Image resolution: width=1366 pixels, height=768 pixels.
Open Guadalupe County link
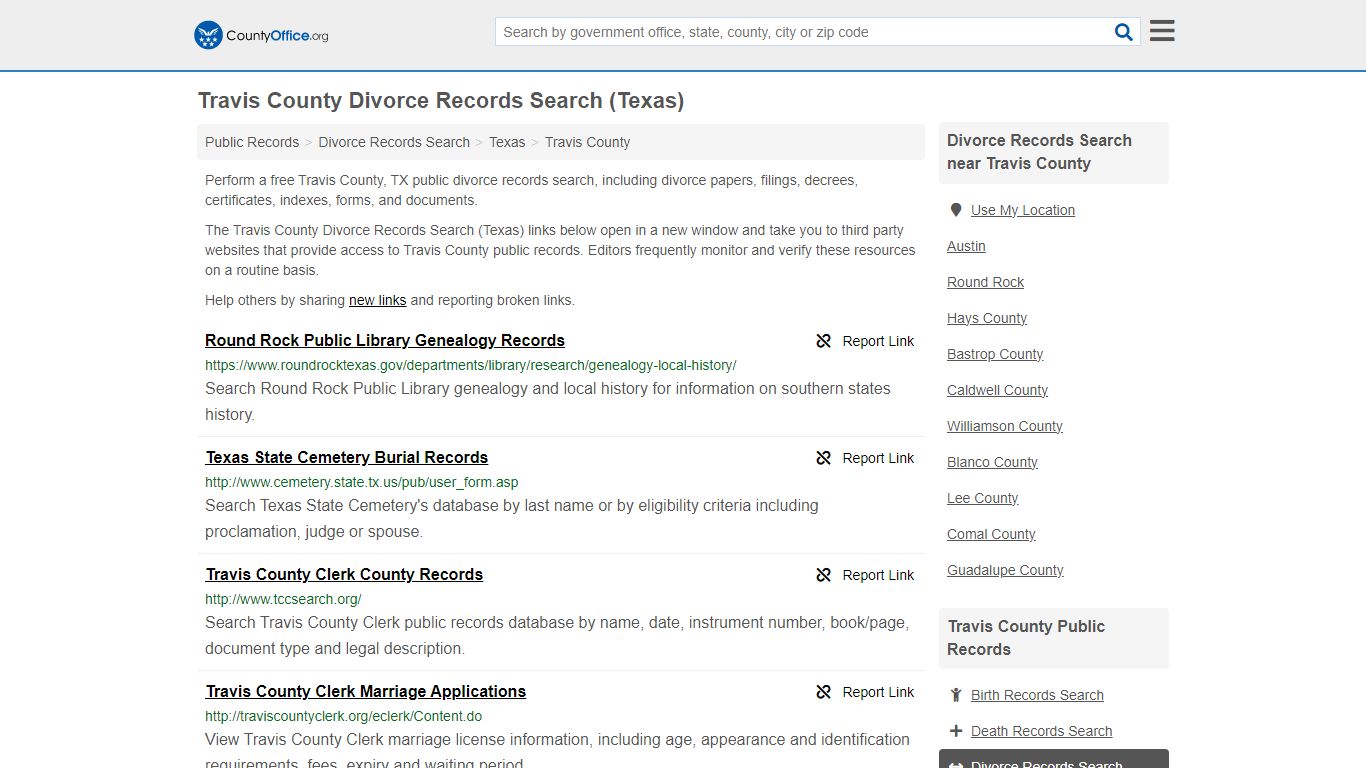point(1005,570)
